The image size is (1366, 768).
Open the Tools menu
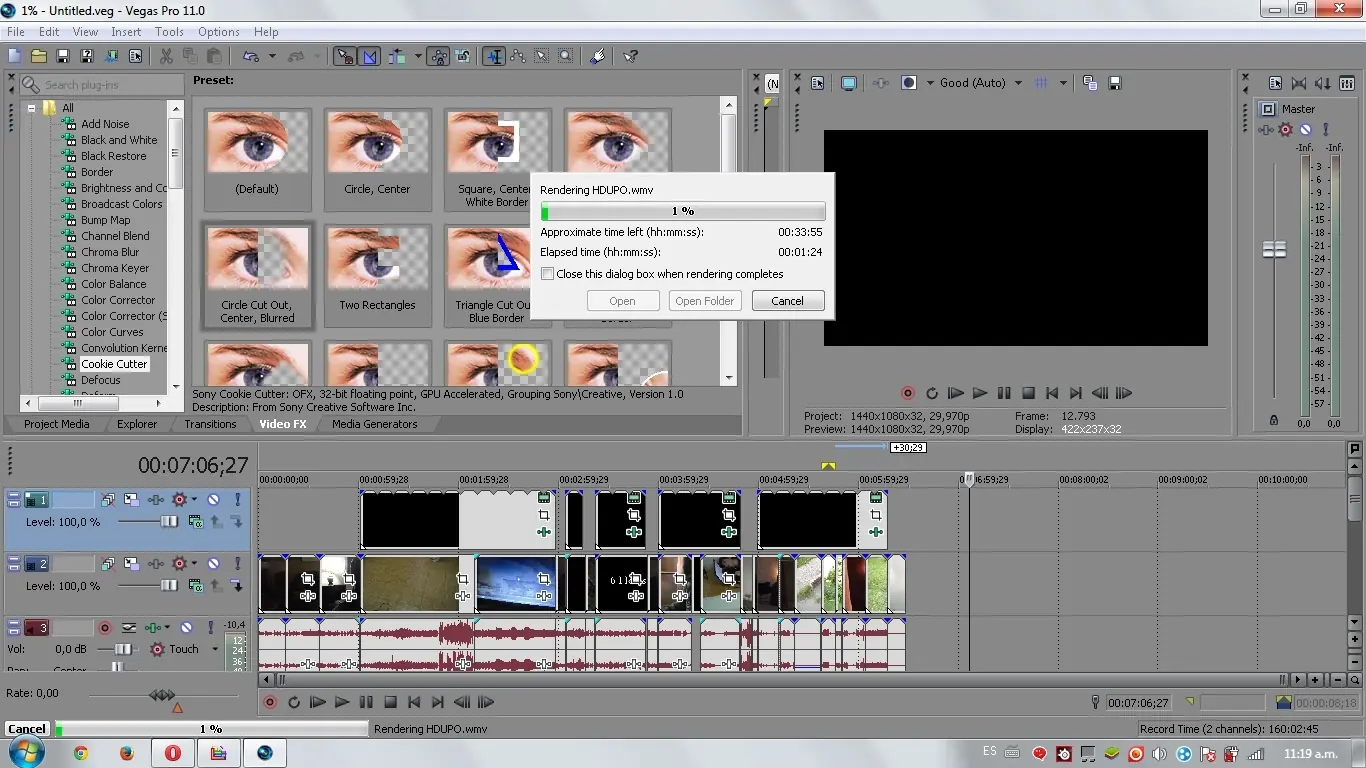(x=169, y=32)
